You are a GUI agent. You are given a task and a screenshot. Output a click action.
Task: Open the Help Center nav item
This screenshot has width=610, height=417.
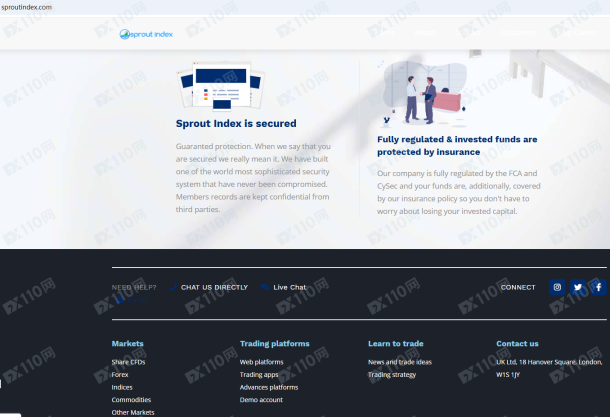click(577, 33)
